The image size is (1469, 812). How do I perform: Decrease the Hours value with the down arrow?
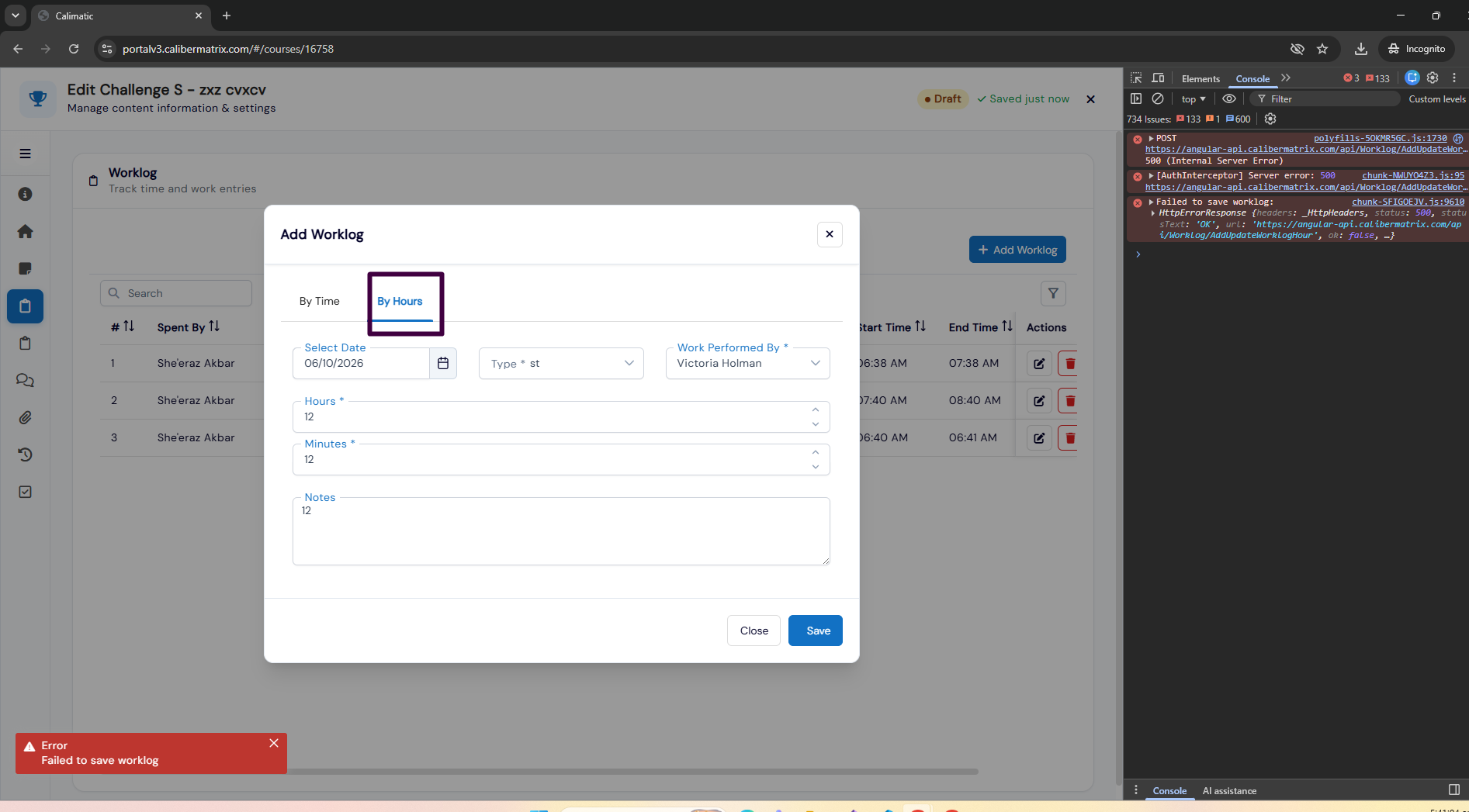click(x=815, y=424)
